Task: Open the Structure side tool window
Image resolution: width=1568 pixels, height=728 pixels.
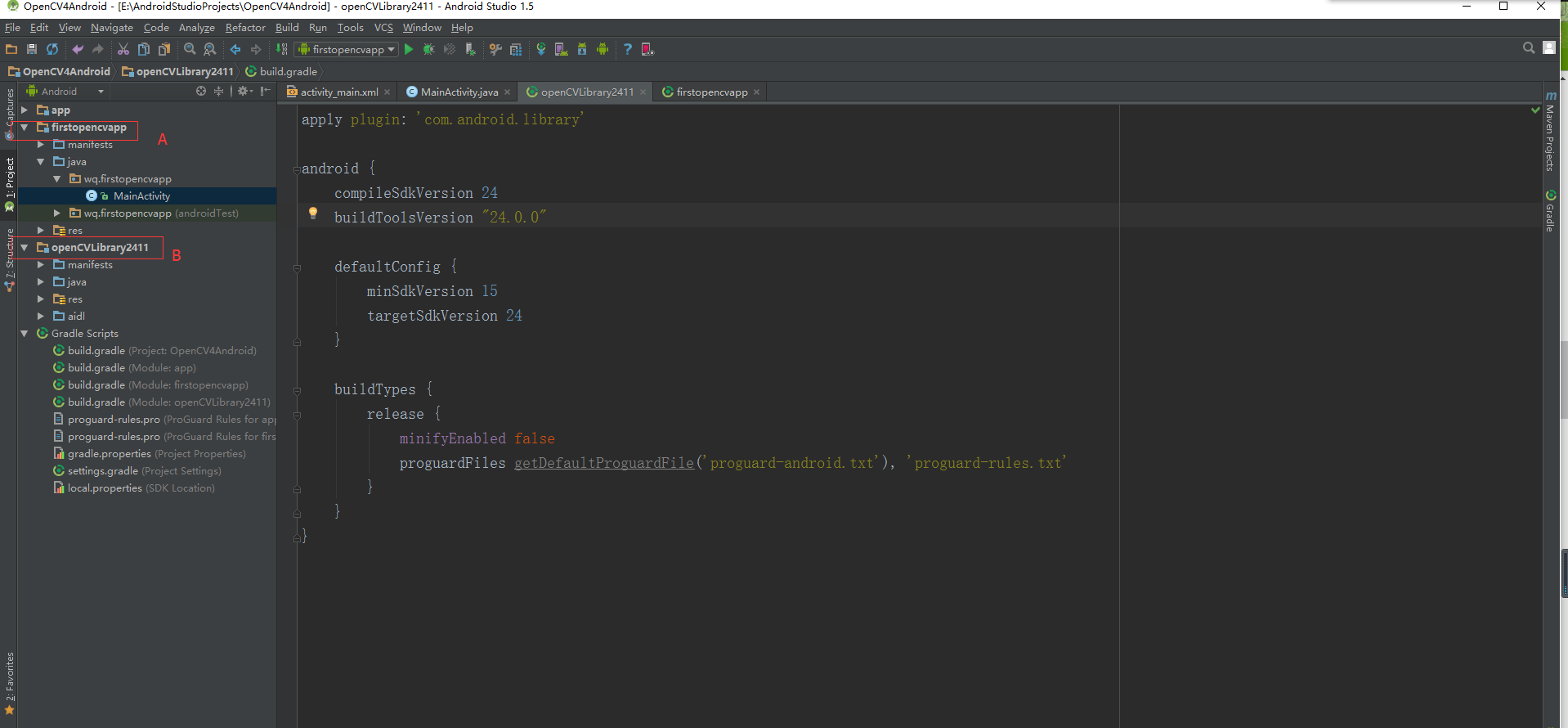Action: point(10,260)
